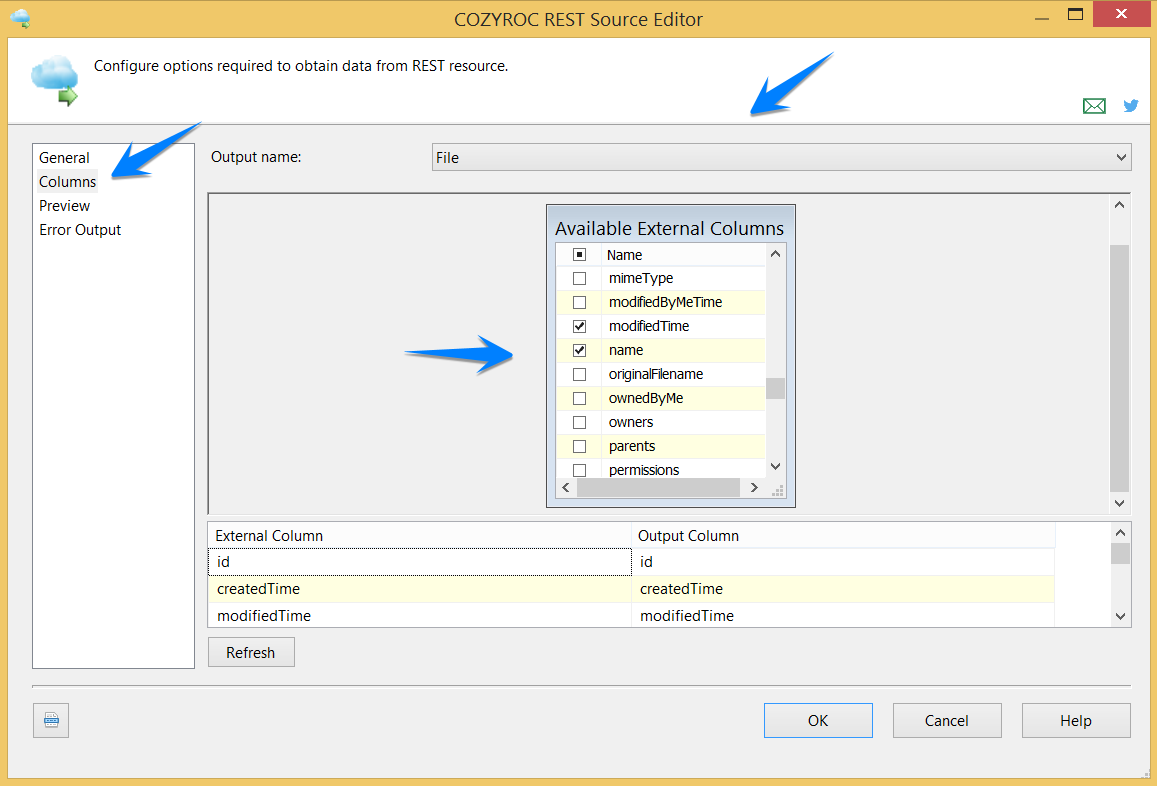The width and height of the screenshot is (1157, 786).
Task: Click down arrow of mapping pane scrollbar
Action: tap(1119, 503)
